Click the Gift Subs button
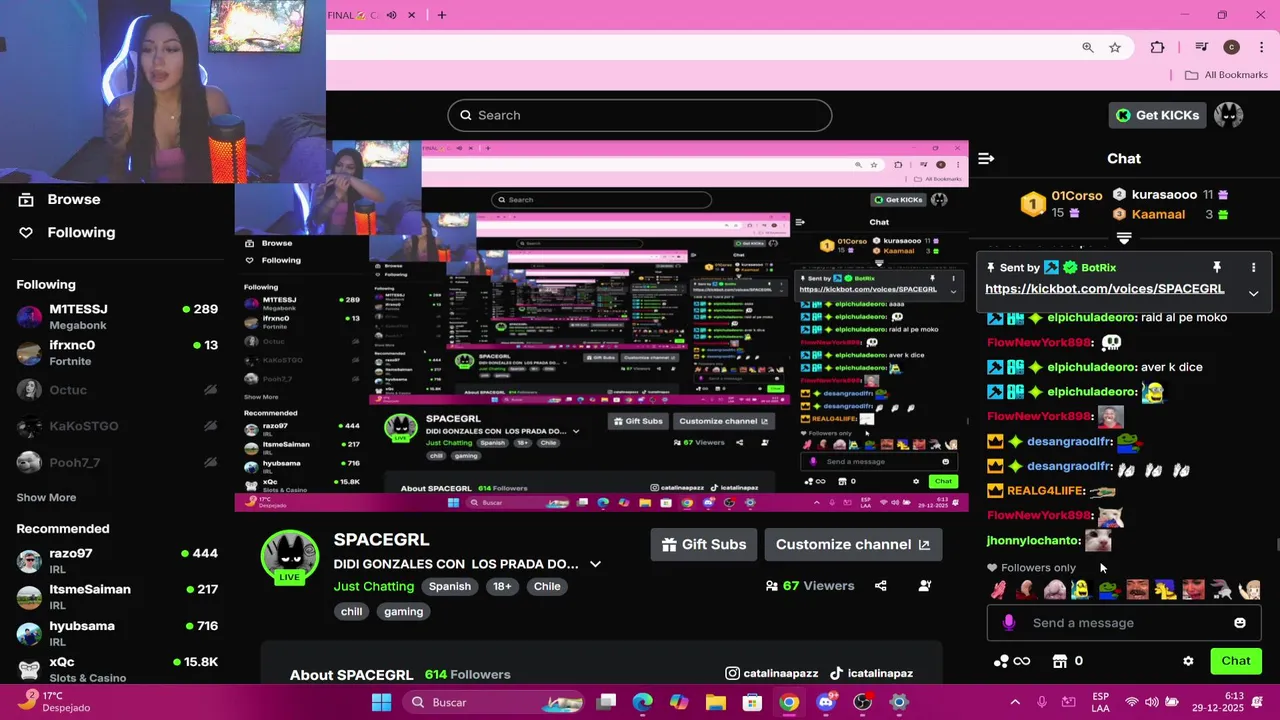This screenshot has width=1280, height=720. click(704, 545)
